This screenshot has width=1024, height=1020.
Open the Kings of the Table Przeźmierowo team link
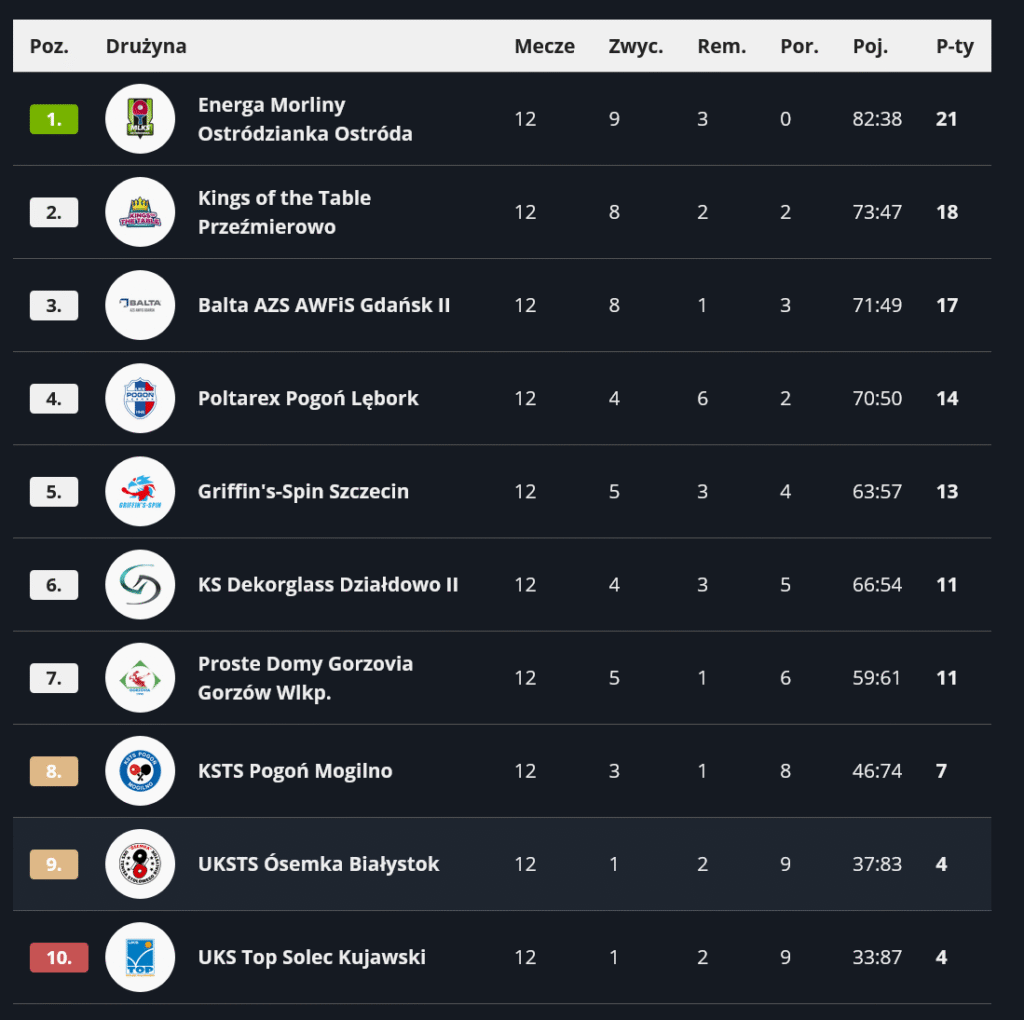pos(284,212)
